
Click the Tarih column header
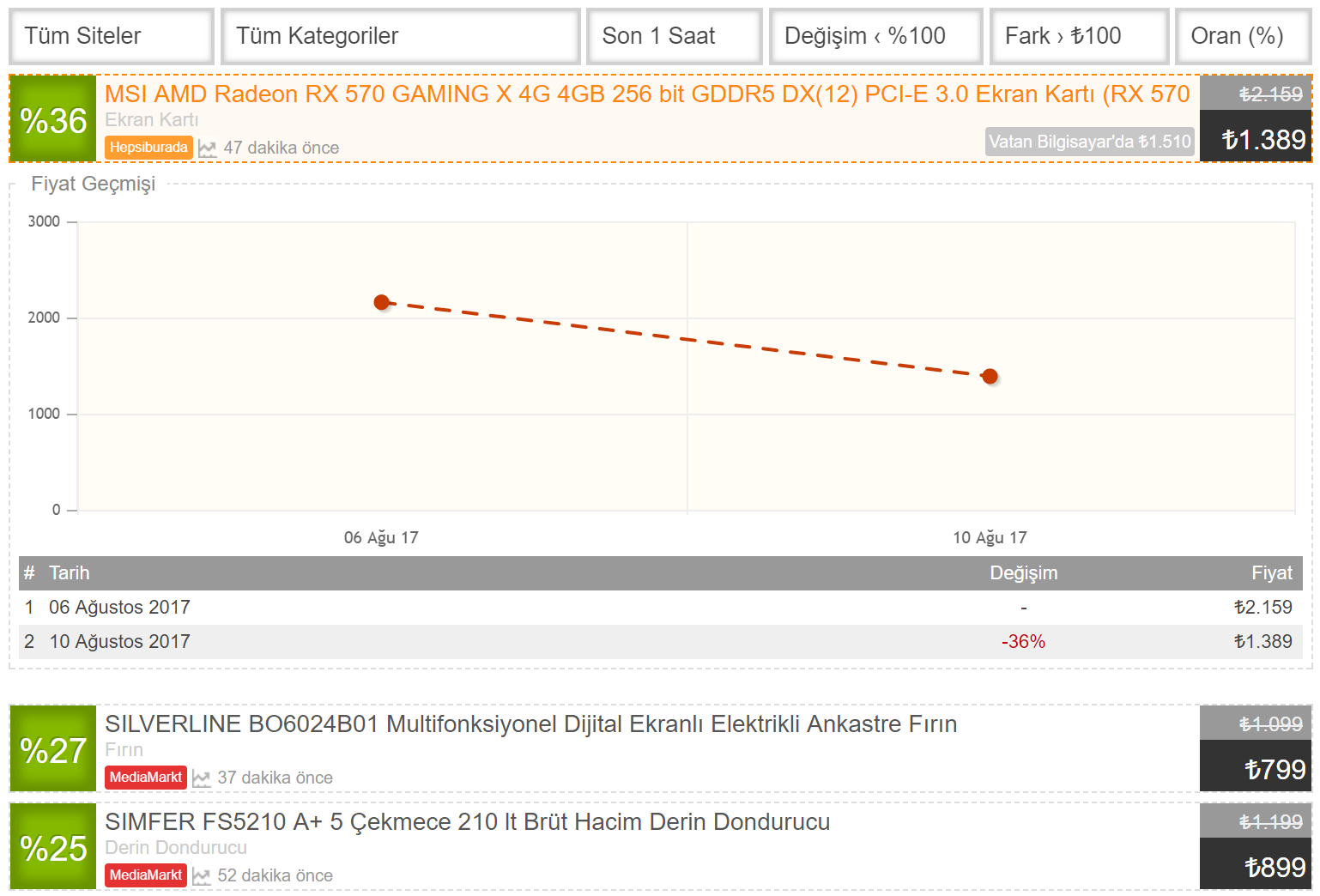pyautogui.click(x=69, y=573)
